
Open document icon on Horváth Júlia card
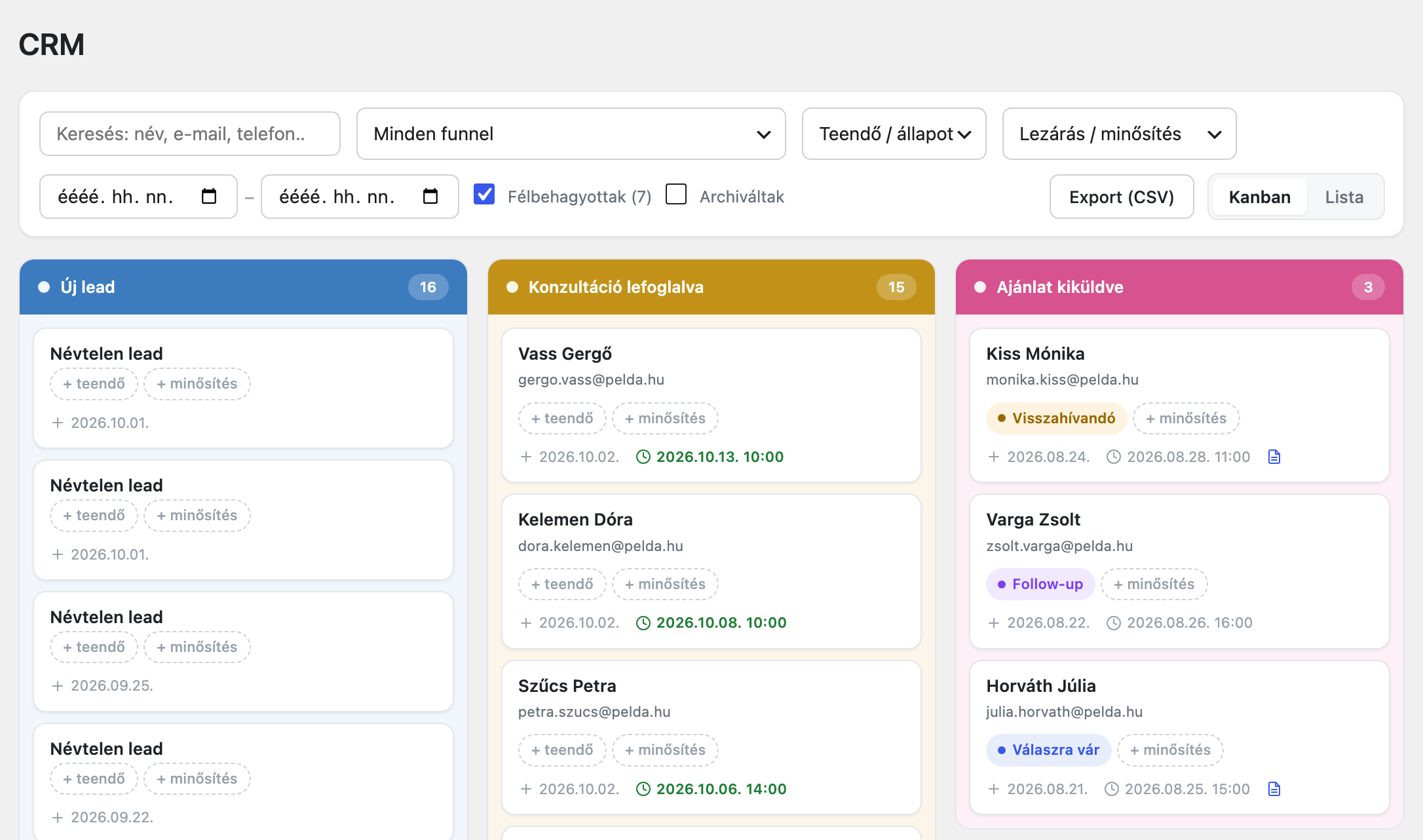pos(1274,789)
